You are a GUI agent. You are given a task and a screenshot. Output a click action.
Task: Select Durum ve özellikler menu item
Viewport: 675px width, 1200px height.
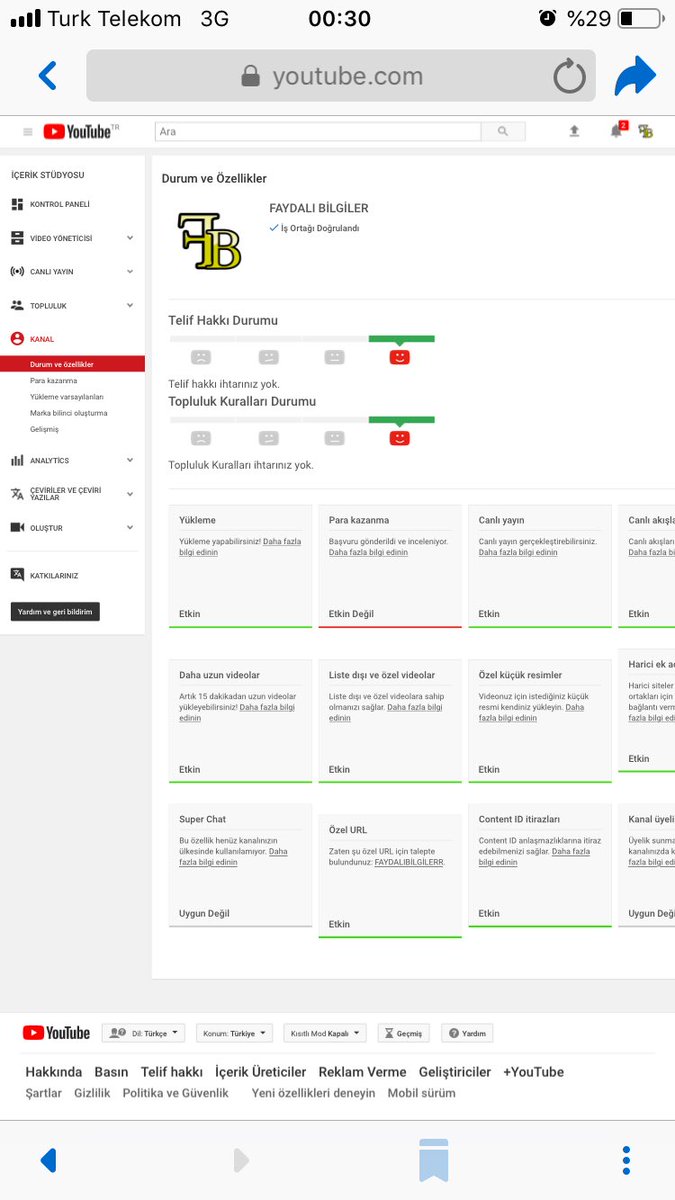pos(72,364)
